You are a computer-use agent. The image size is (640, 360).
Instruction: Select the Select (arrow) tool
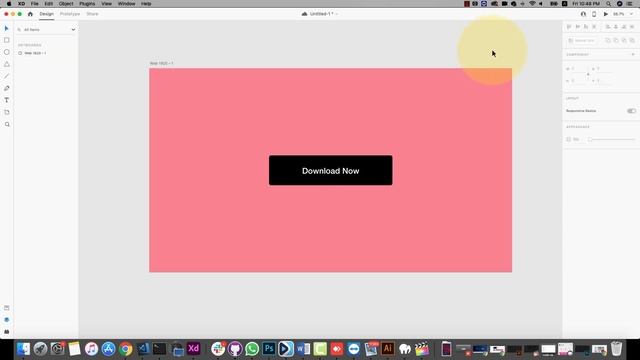click(7, 28)
